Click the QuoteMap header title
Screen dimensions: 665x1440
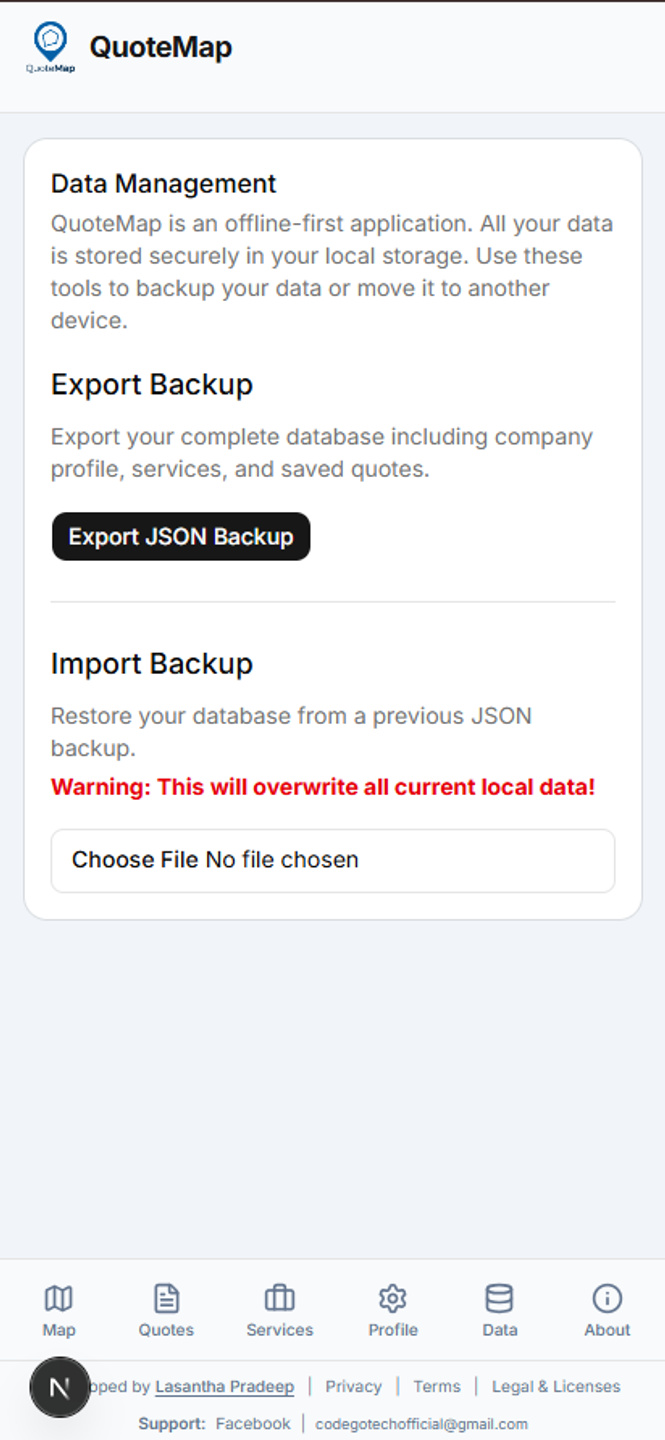click(x=161, y=47)
